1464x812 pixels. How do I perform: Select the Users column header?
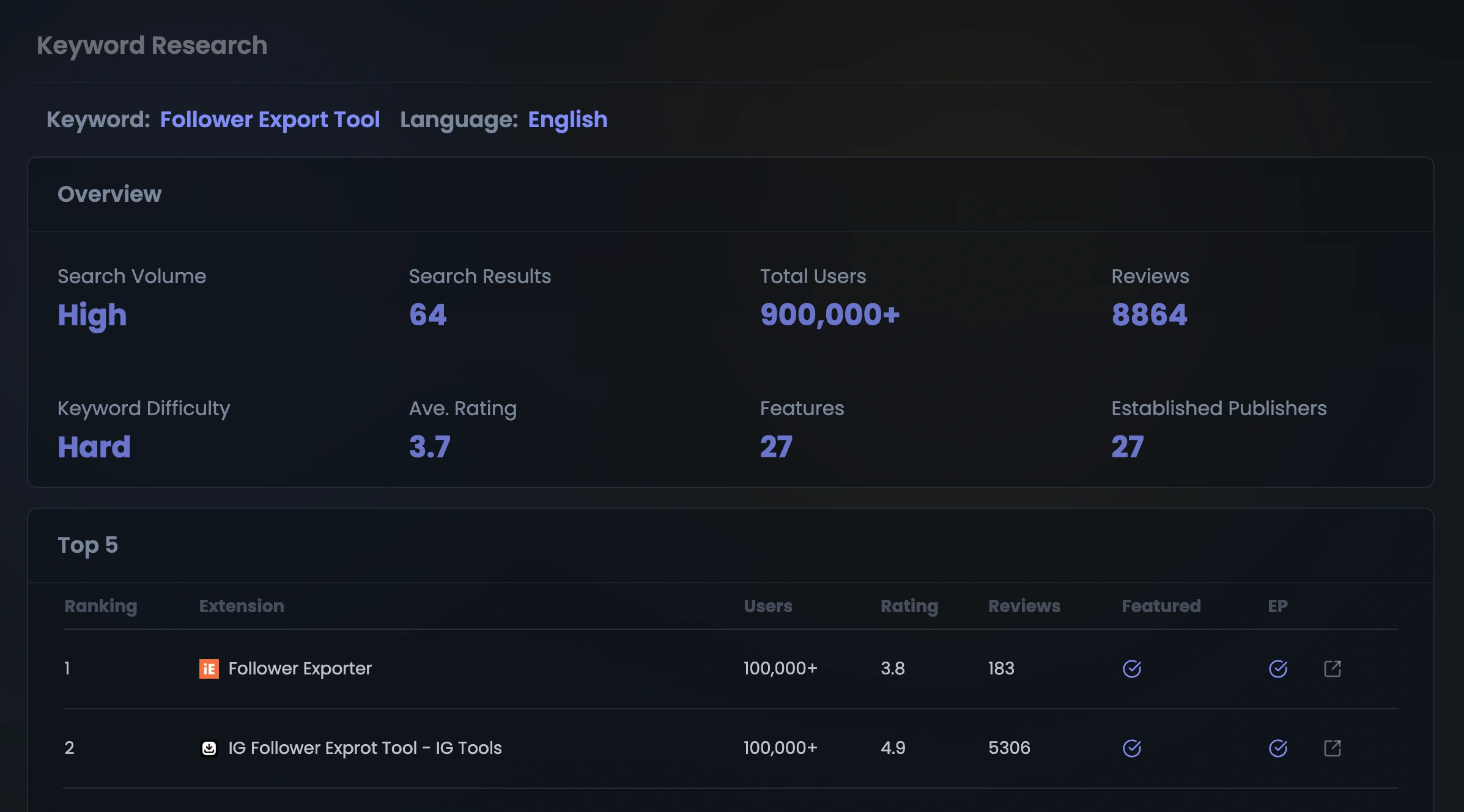tap(768, 606)
